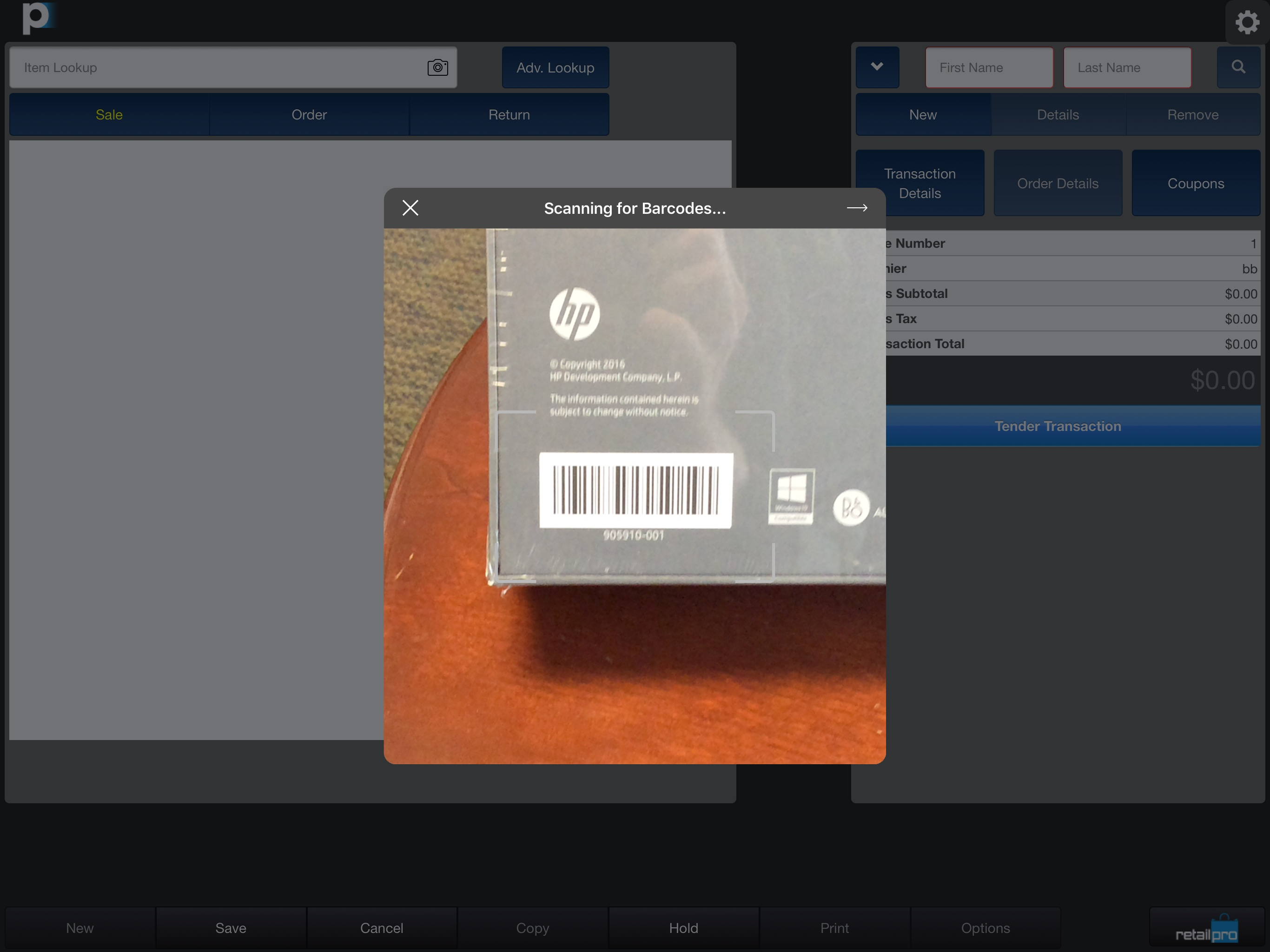
Task: Click the cashier value bb
Action: click(x=1250, y=269)
